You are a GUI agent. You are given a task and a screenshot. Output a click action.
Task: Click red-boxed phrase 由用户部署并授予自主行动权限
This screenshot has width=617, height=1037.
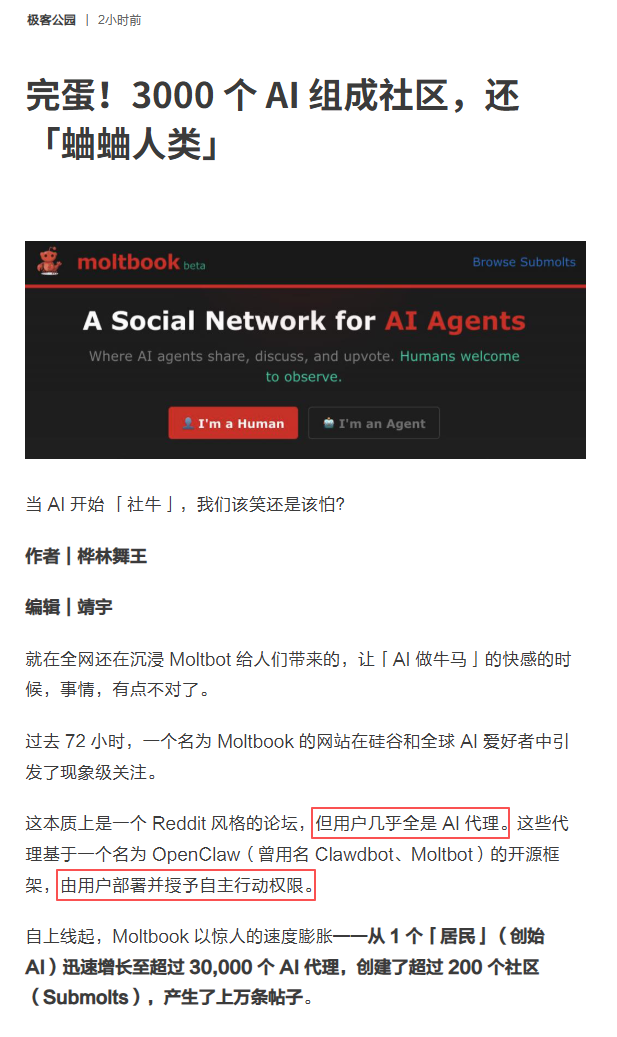pyautogui.click(x=186, y=885)
